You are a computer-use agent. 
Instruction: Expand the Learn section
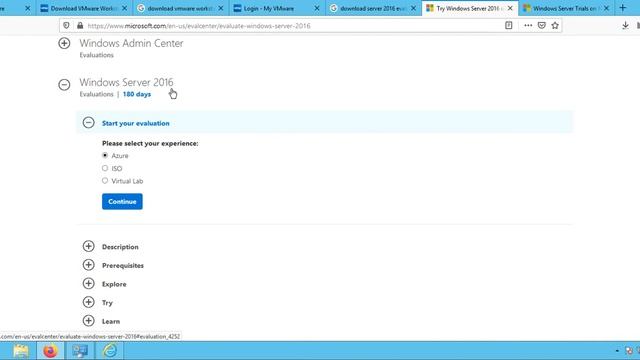(89, 321)
